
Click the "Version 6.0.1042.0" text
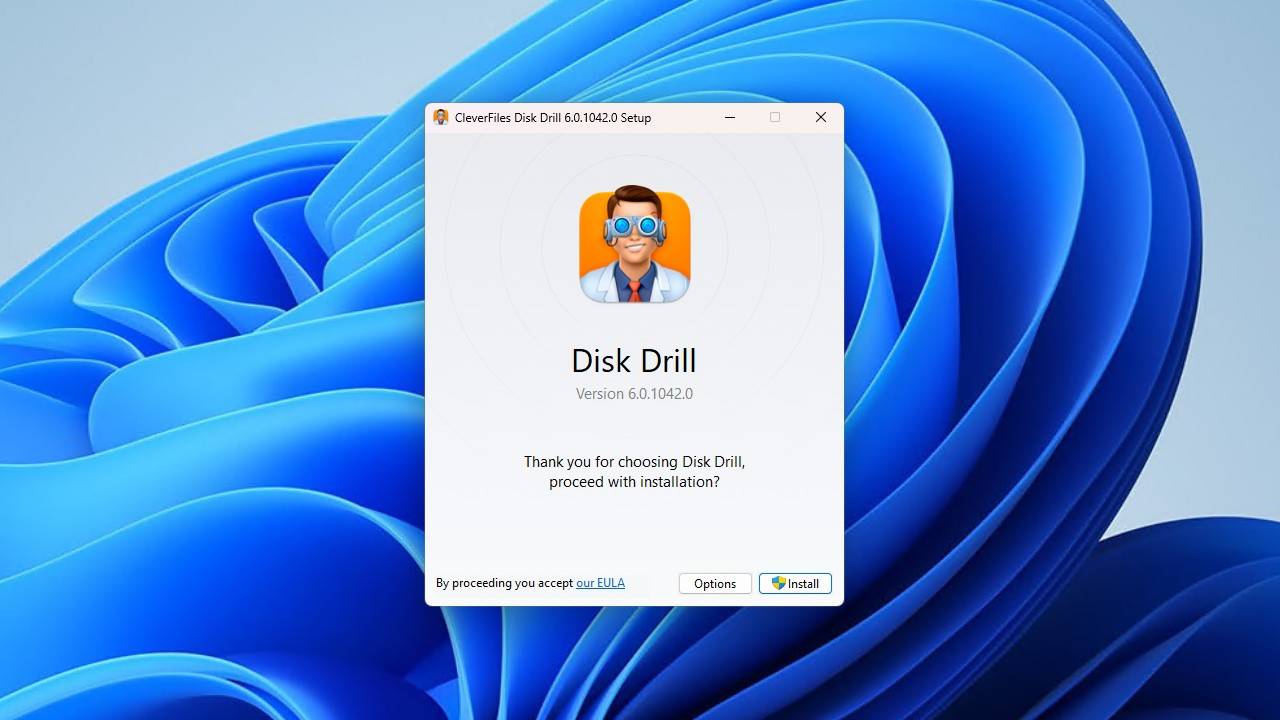pos(634,393)
